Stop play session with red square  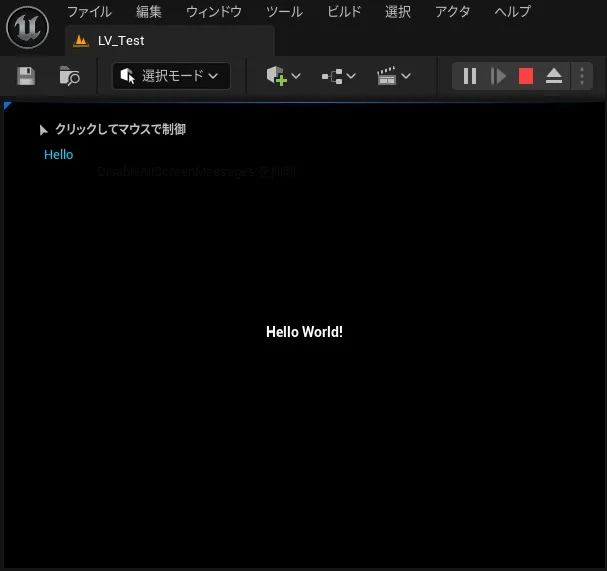[526, 76]
